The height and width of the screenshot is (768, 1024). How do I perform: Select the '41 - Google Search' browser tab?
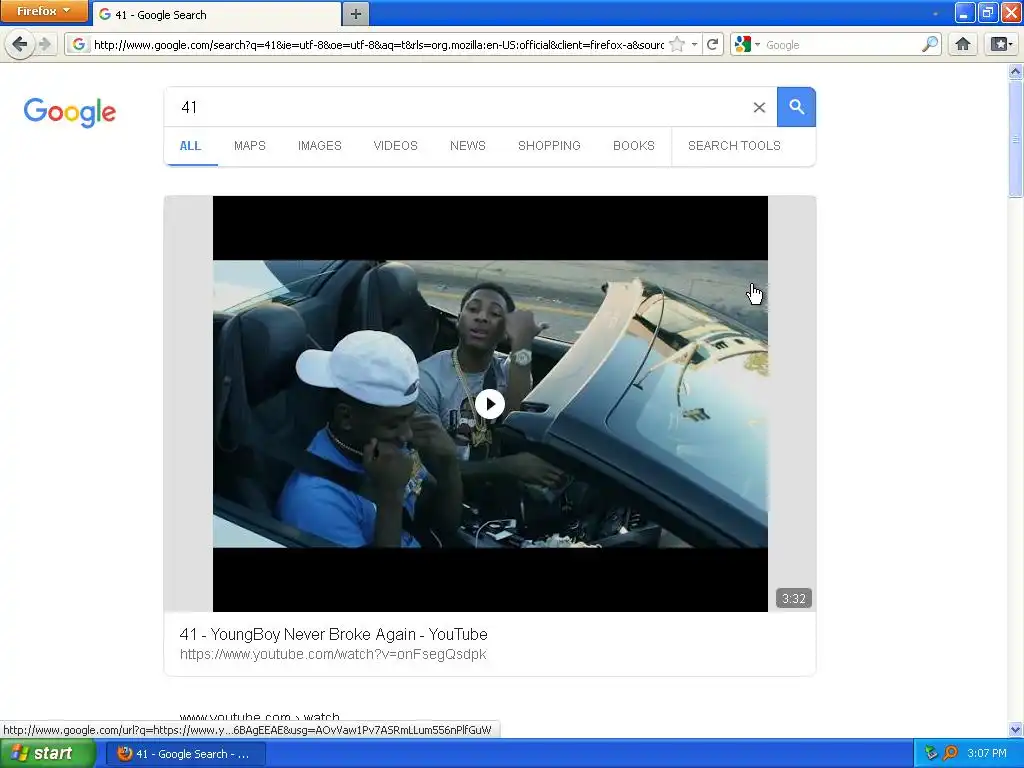217,14
